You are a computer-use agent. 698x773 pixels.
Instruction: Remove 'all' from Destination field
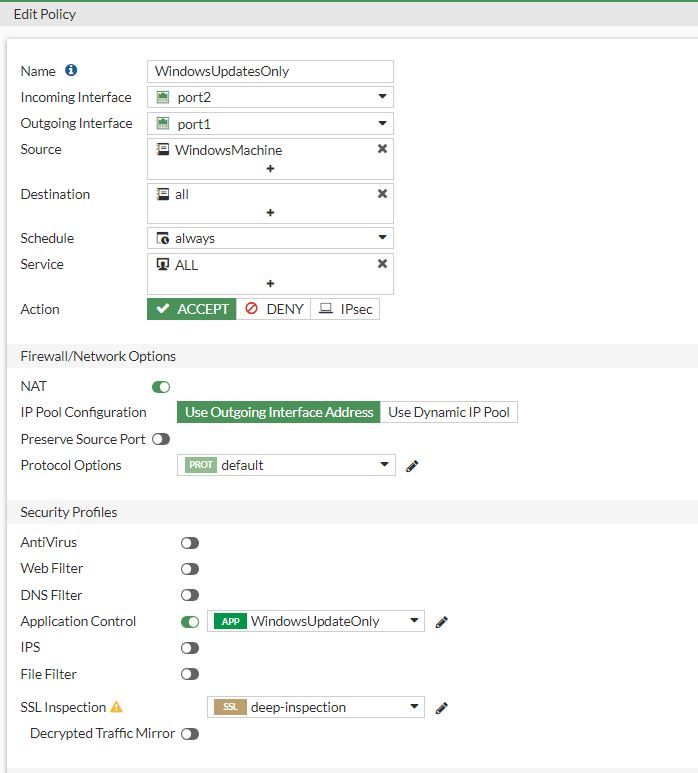[382, 194]
